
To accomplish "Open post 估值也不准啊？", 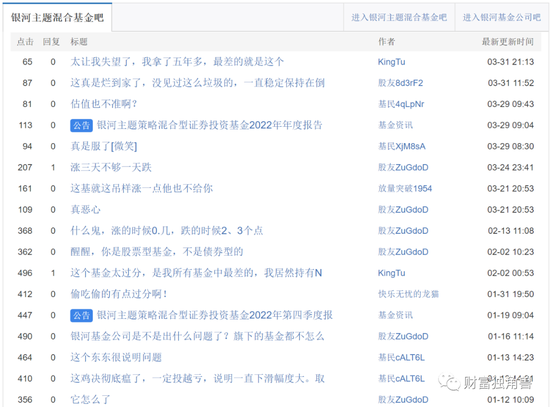I will click(x=103, y=104).
